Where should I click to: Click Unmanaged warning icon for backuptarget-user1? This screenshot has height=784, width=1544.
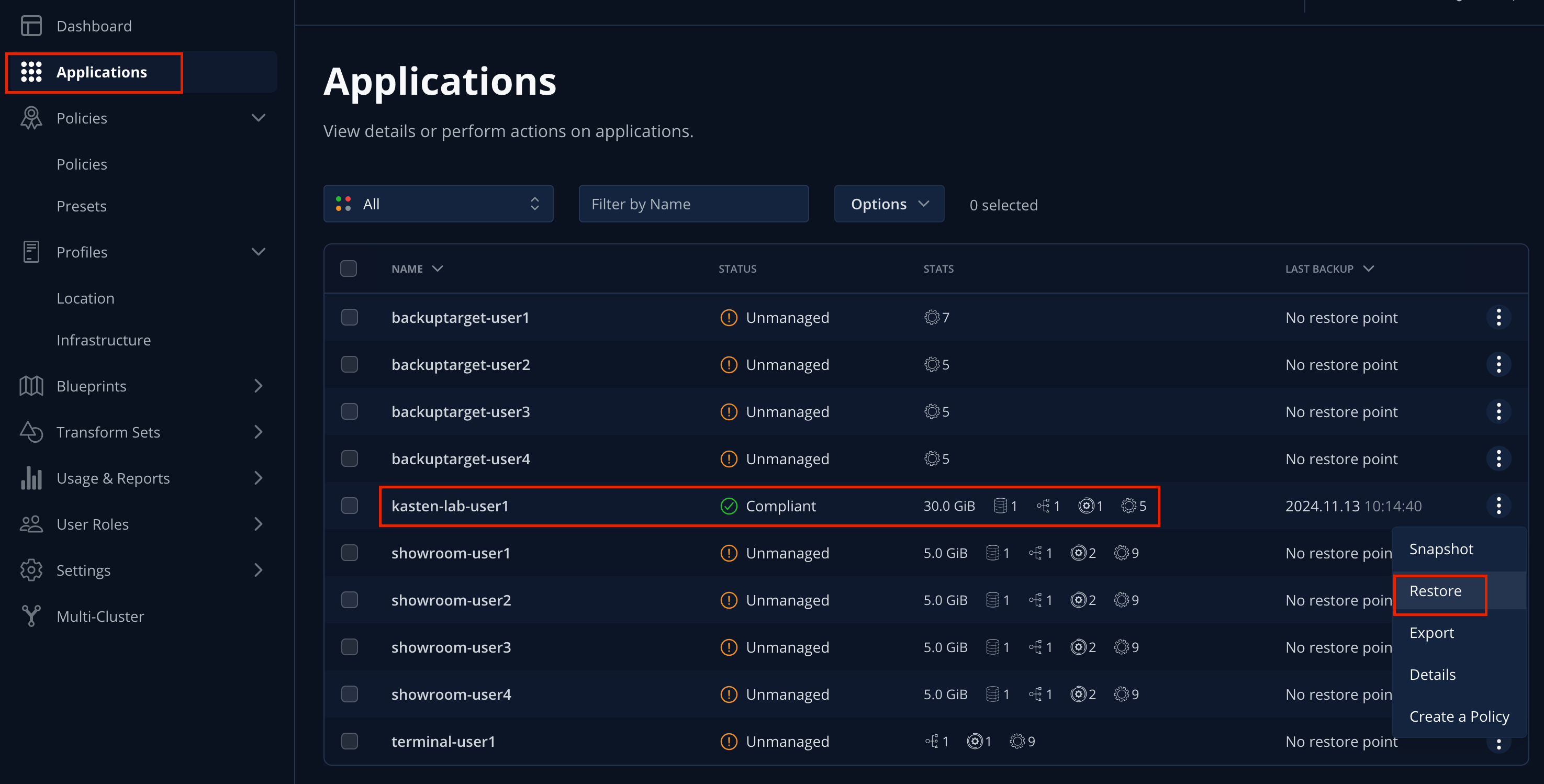click(729, 317)
